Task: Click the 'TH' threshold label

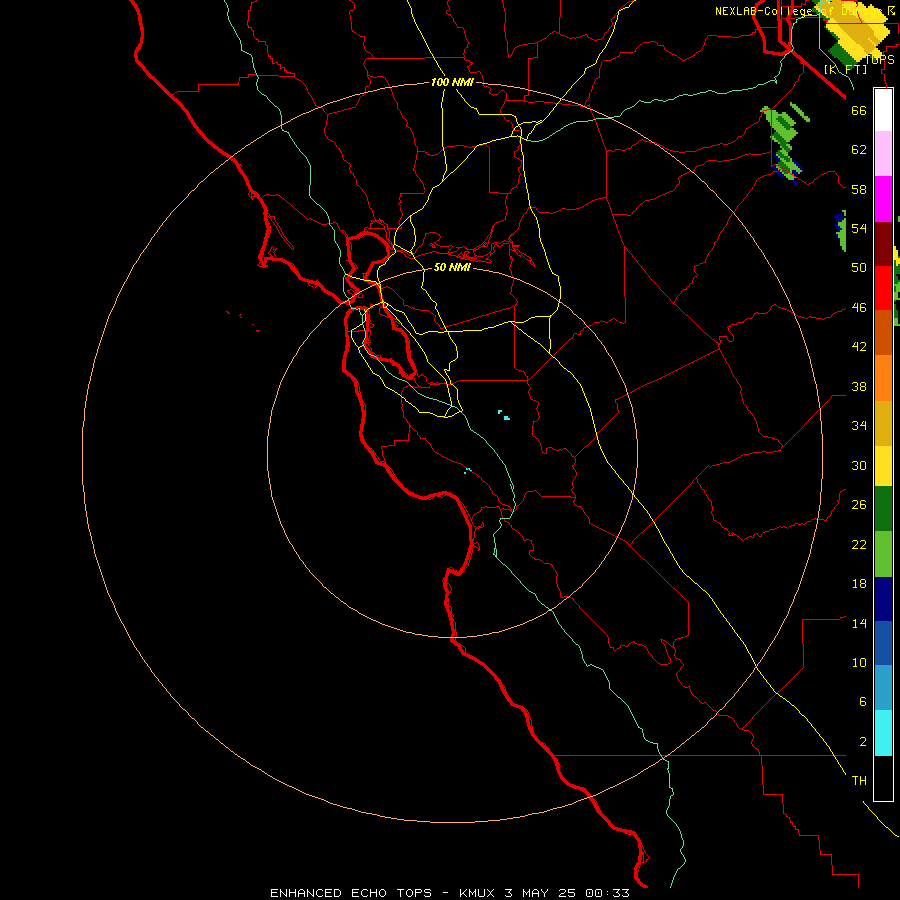Action: 859,781
